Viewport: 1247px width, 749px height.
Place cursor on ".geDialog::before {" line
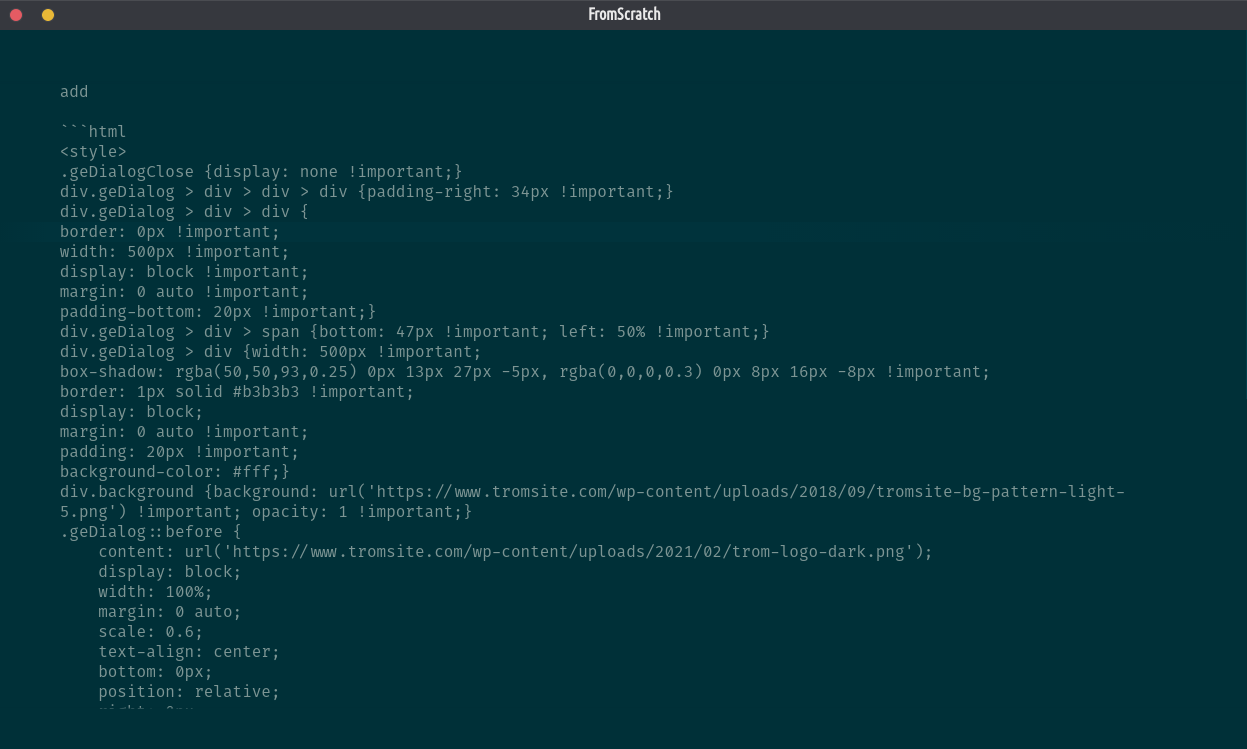(x=150, y=532)
